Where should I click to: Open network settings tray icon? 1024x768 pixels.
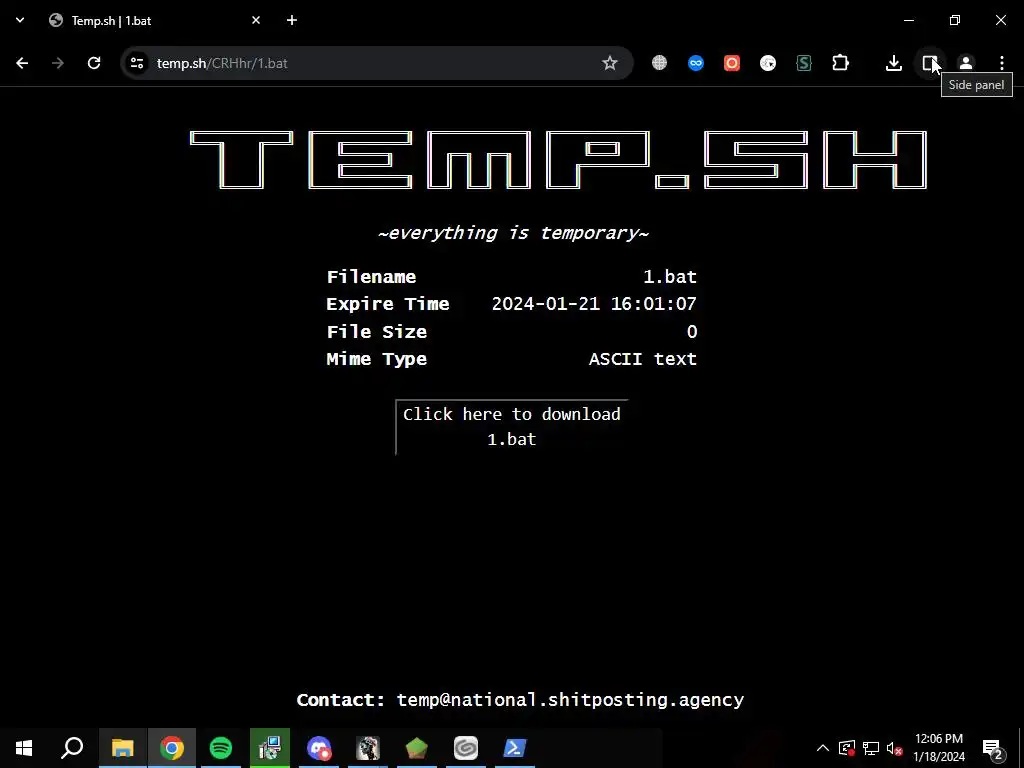tap(871, 748)
